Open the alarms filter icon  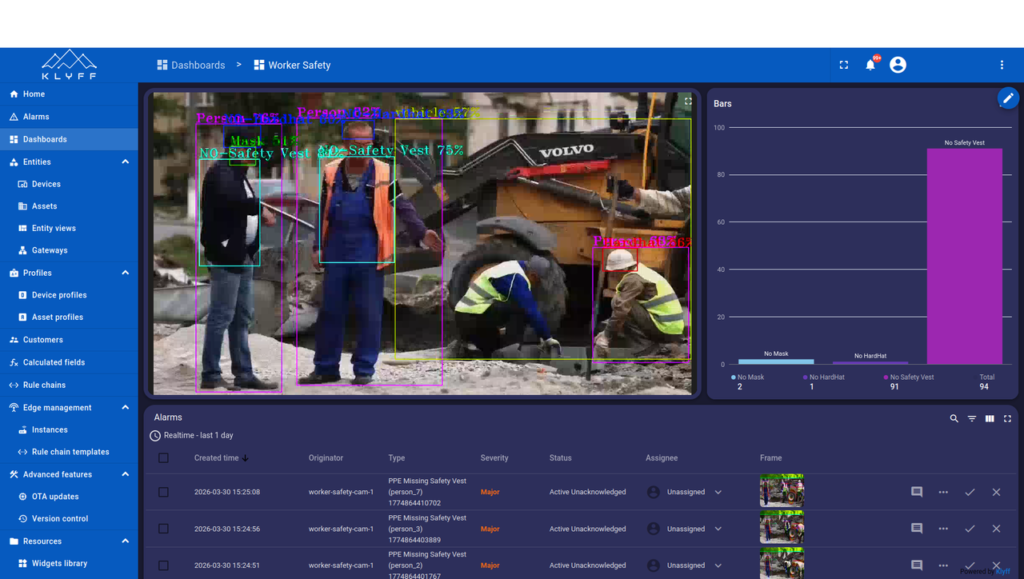(x=972, y=419)
